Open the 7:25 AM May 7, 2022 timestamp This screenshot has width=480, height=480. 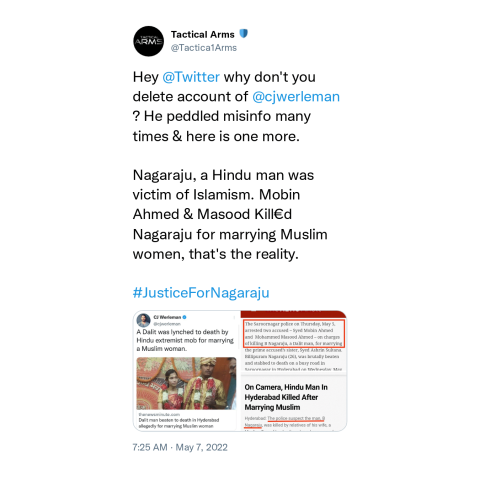click(180, 447)
